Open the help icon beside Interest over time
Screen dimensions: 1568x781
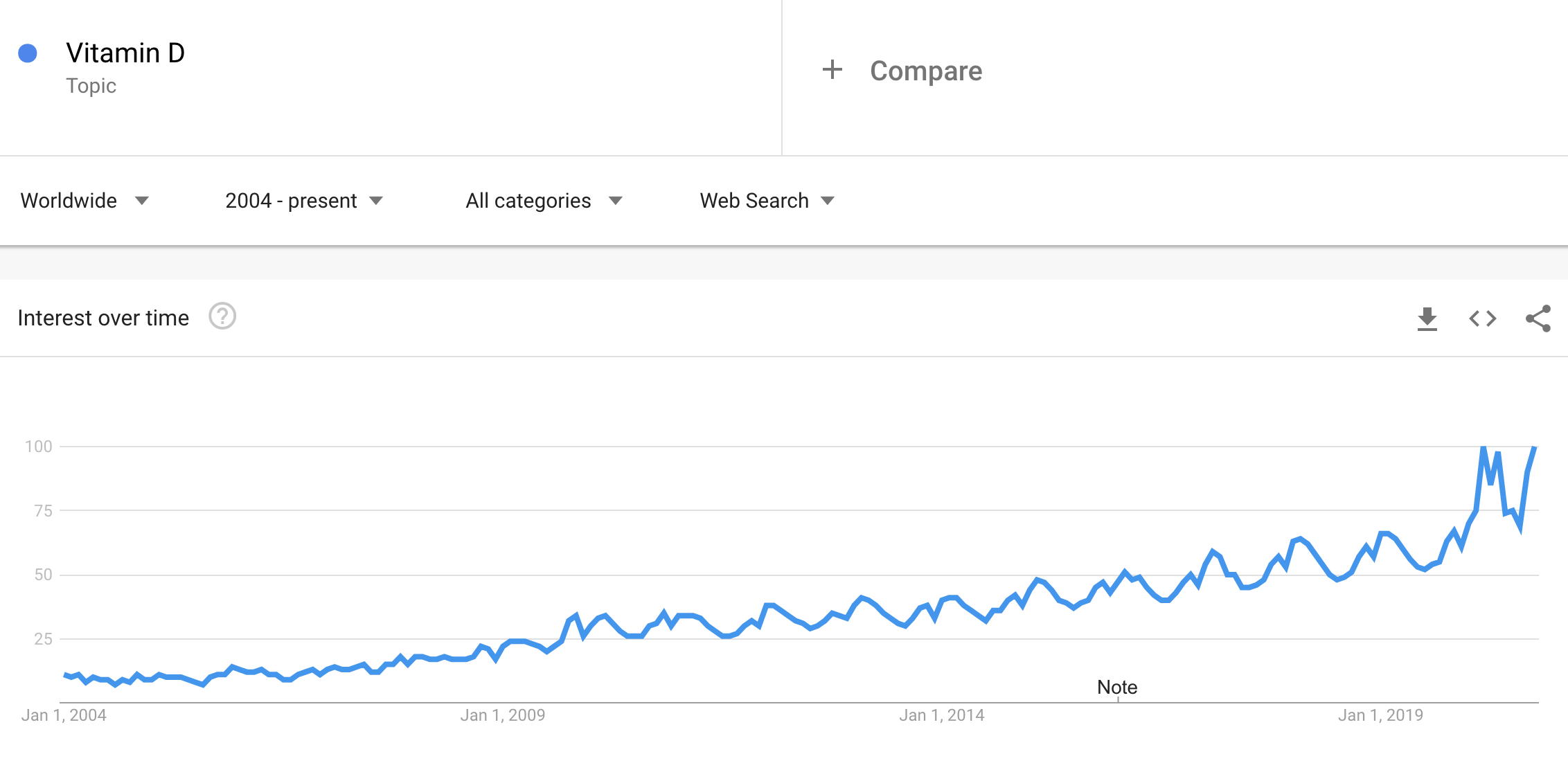[x=222, y=316]
